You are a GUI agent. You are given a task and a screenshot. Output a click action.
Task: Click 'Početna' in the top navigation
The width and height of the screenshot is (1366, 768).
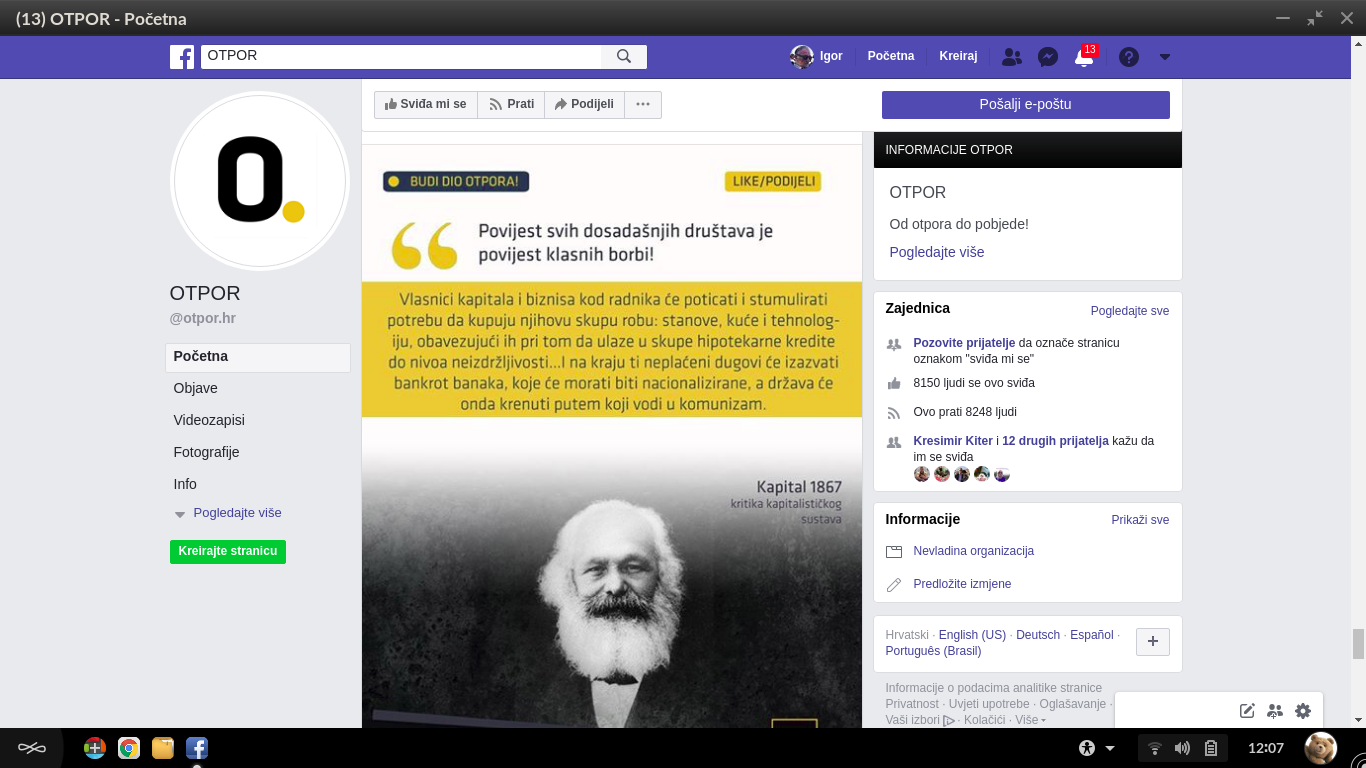tap(890, 56)
